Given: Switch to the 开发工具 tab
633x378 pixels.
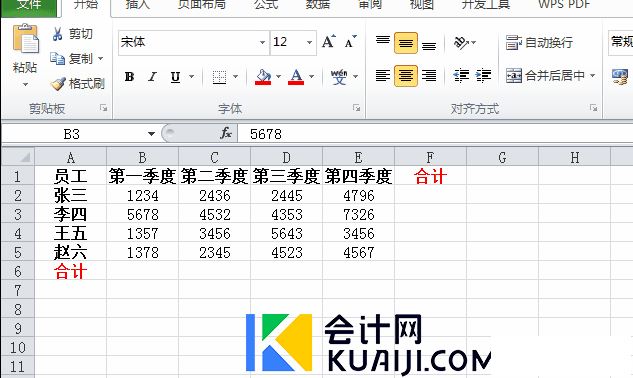Looking at the screenshot, I should coord(486,4).
